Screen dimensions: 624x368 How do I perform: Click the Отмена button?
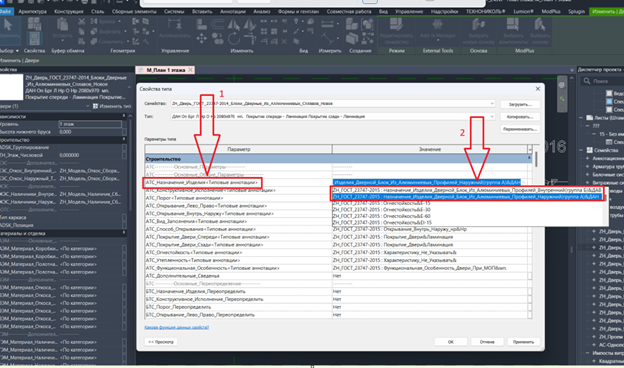(487, 342)
